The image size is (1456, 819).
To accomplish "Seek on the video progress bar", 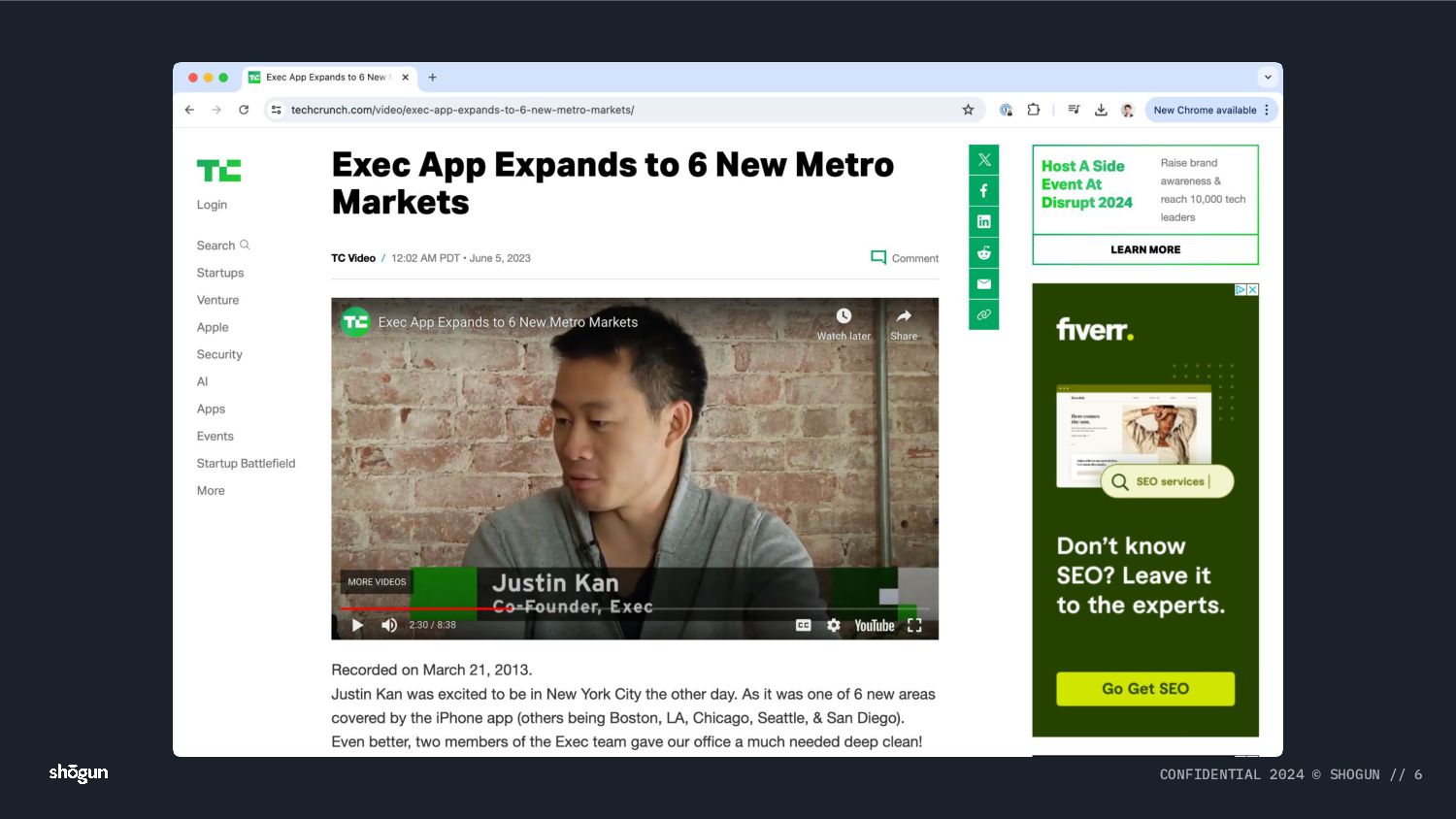I will pos(635,608).
